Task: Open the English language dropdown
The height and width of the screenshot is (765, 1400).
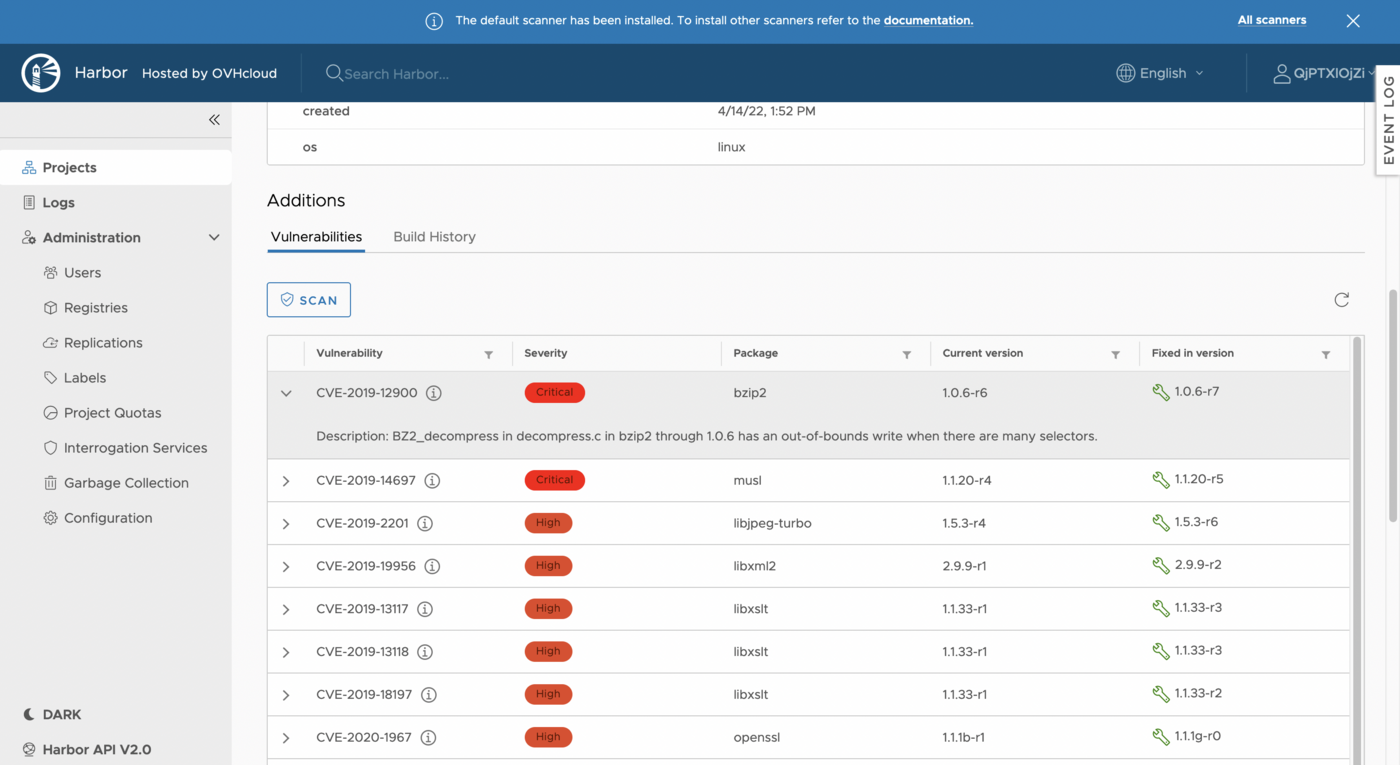Action: (1160, 72)
